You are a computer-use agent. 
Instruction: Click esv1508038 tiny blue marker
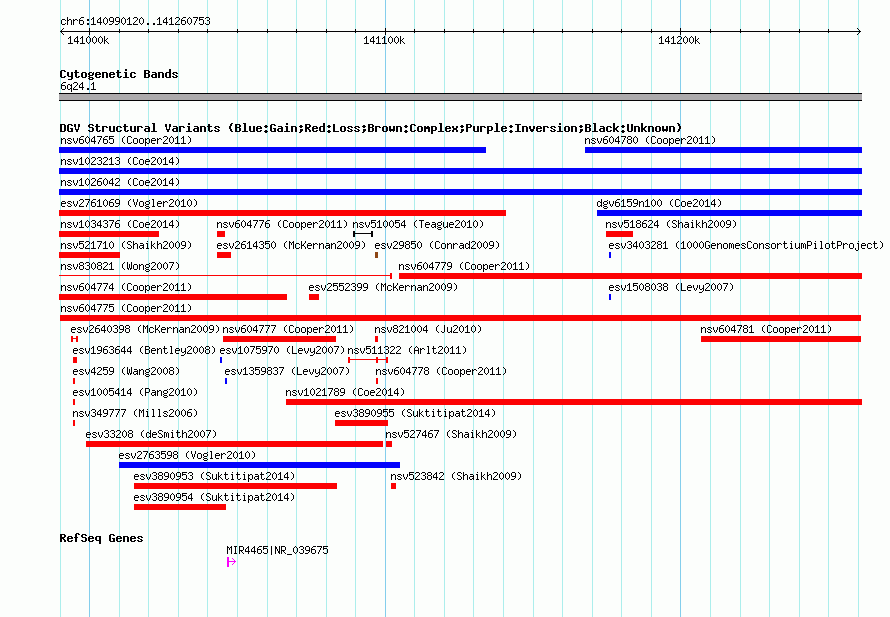[x=610, y=297]
